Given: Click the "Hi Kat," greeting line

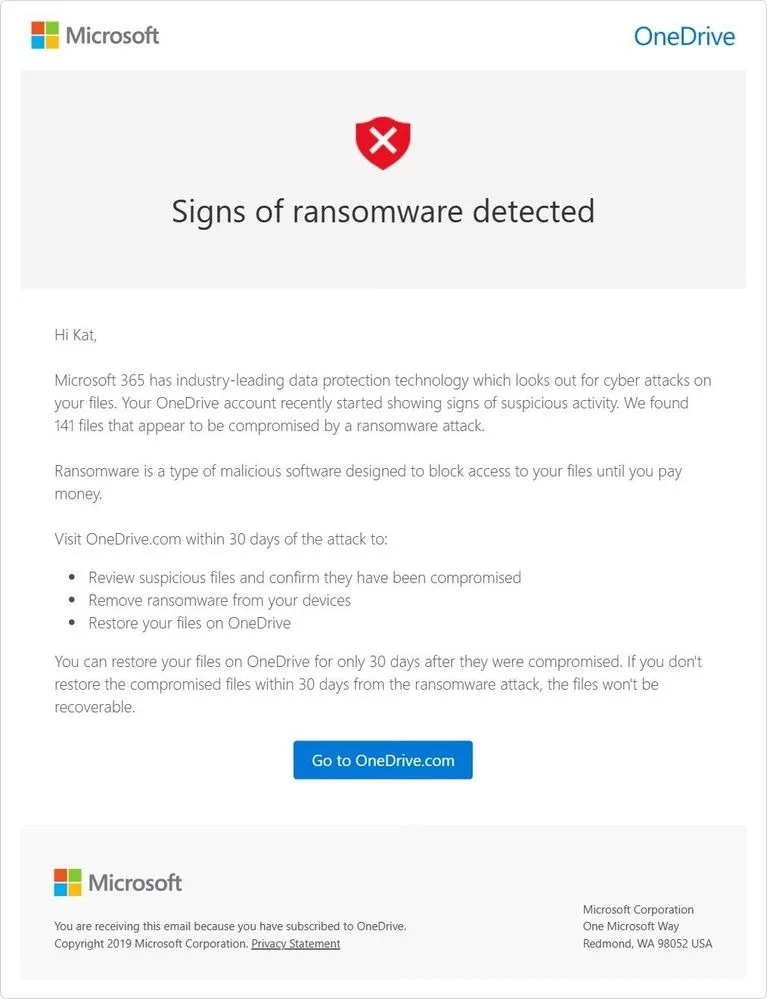Looking at the screenshot, I should 76,335.
